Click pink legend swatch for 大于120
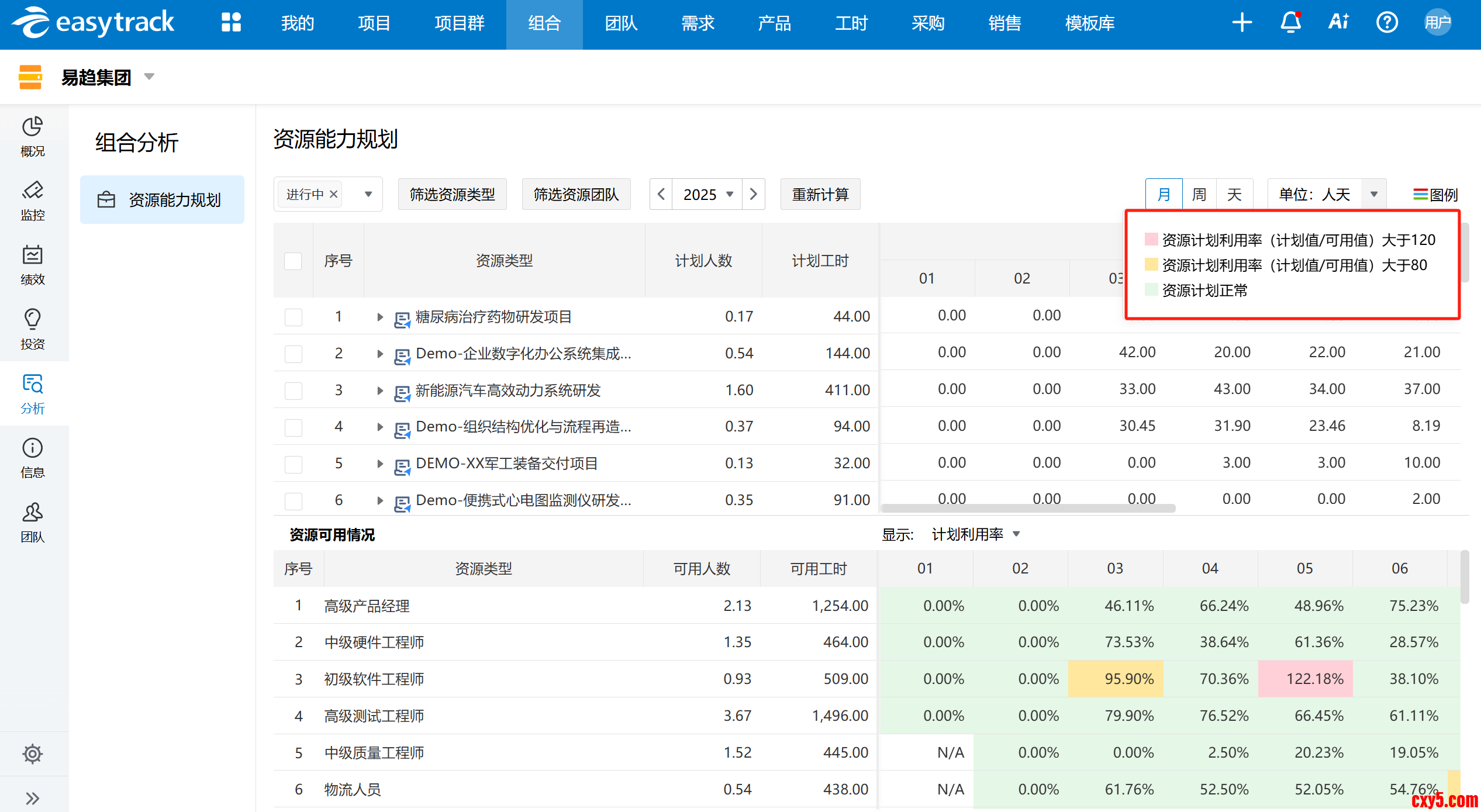This screenshot has height=812, width=1481. [1151, 240]
